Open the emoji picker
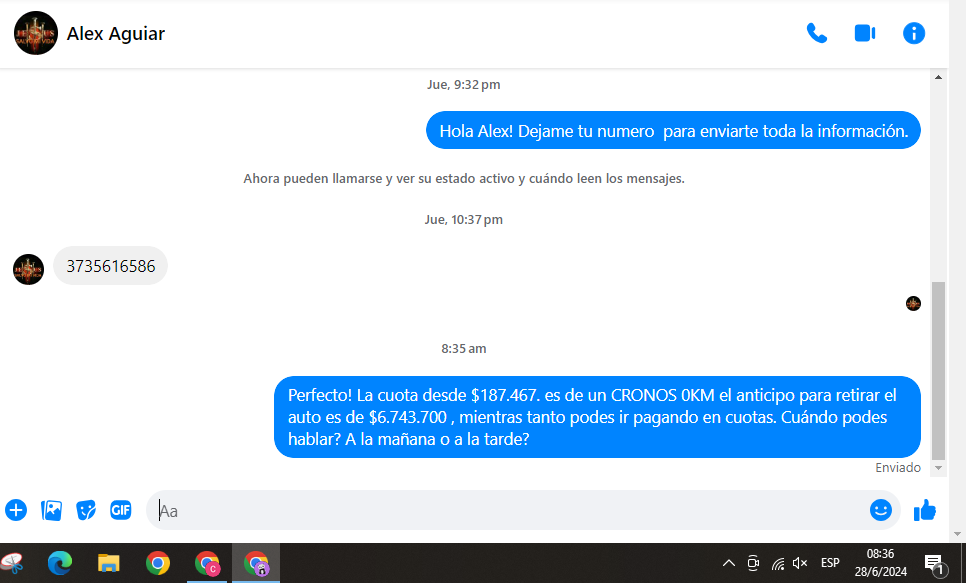 [880, 510]
